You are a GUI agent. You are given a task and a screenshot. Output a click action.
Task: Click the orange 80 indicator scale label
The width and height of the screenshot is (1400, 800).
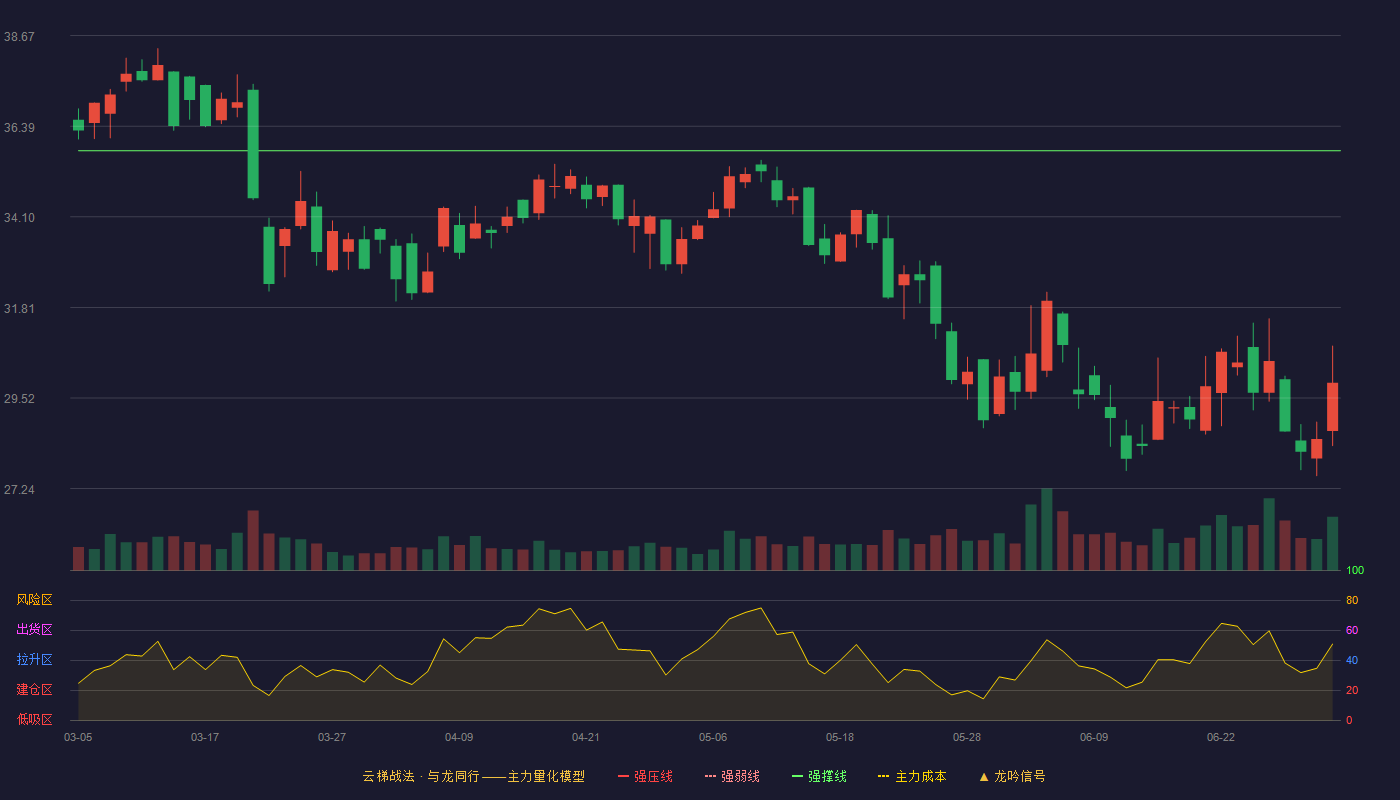(1352, 600)
